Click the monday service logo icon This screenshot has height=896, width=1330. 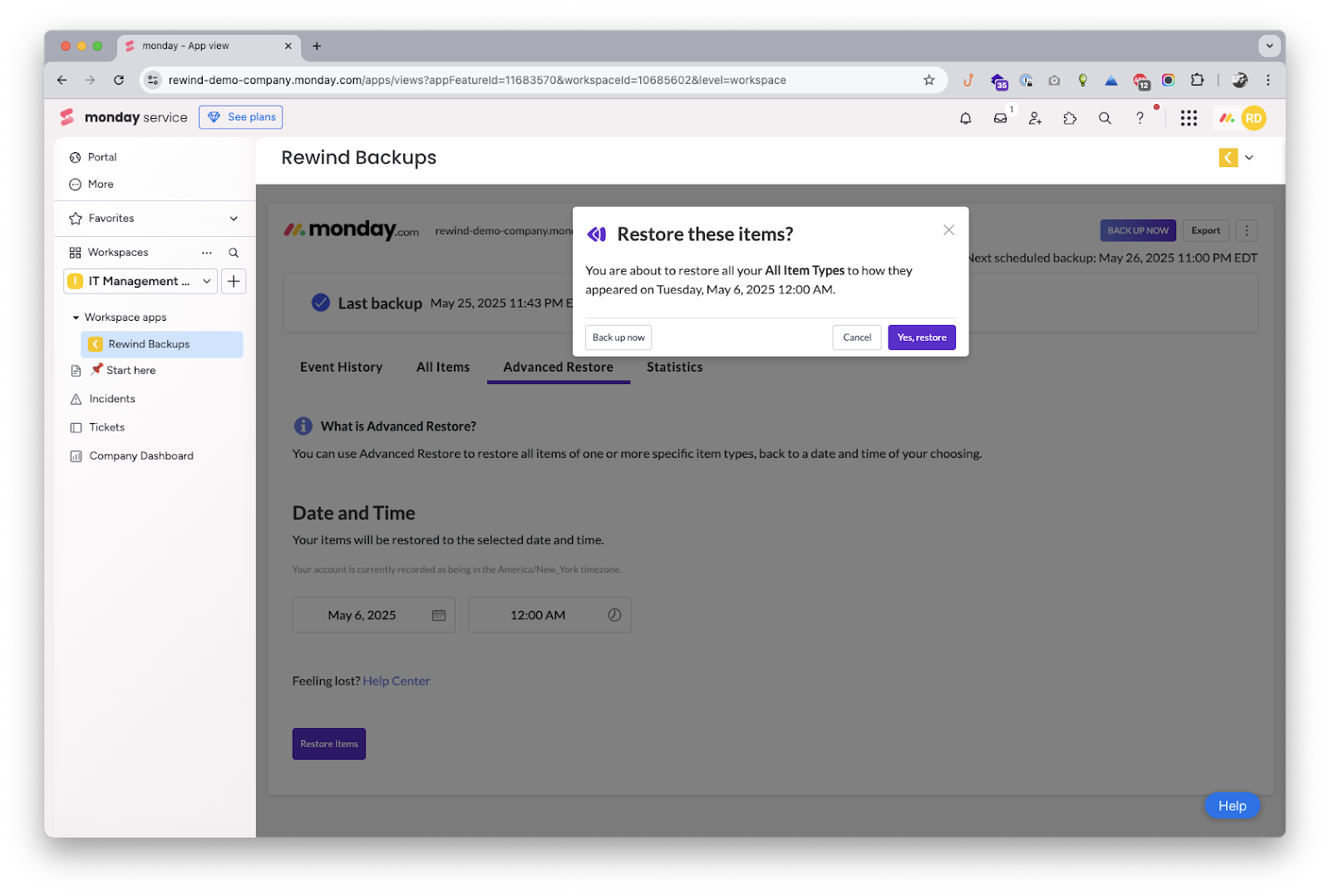click(x=67, y=117)
